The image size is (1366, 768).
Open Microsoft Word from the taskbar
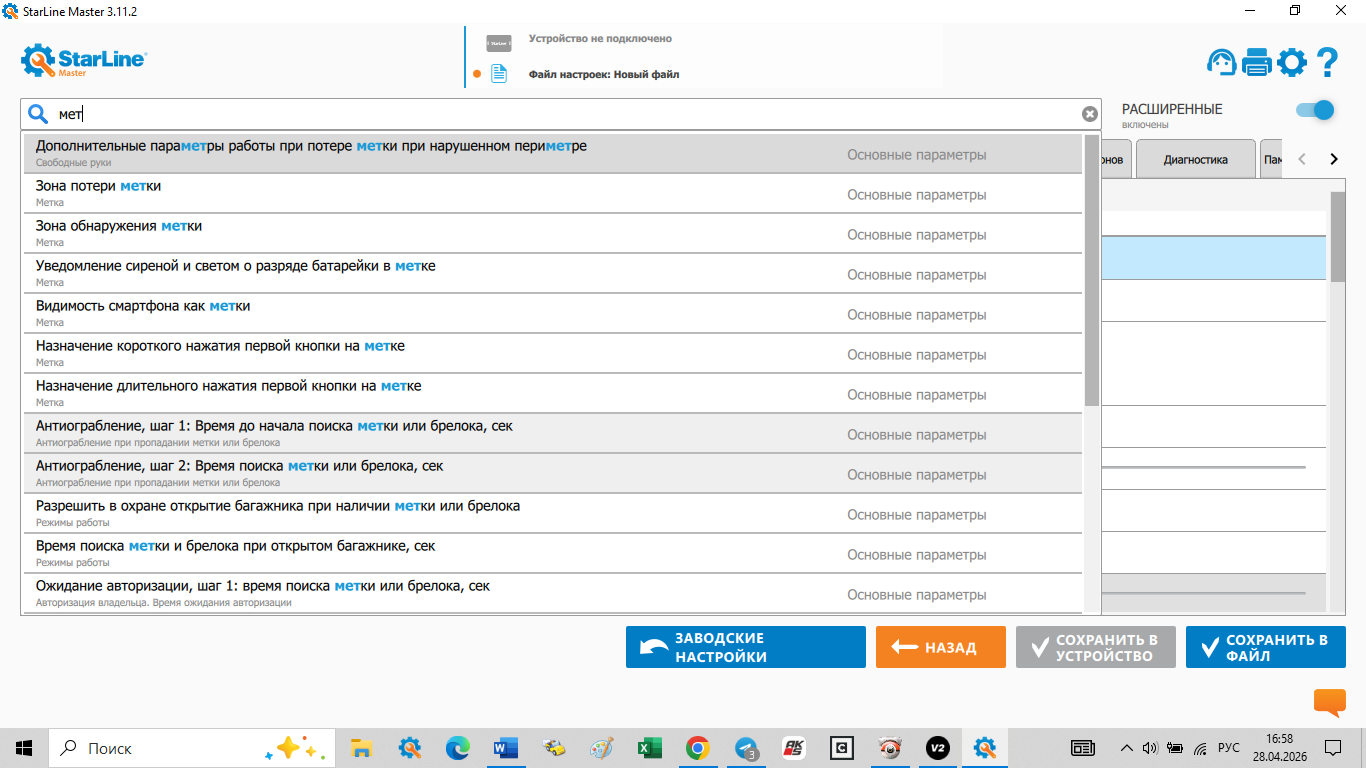(x=505, y=748)
